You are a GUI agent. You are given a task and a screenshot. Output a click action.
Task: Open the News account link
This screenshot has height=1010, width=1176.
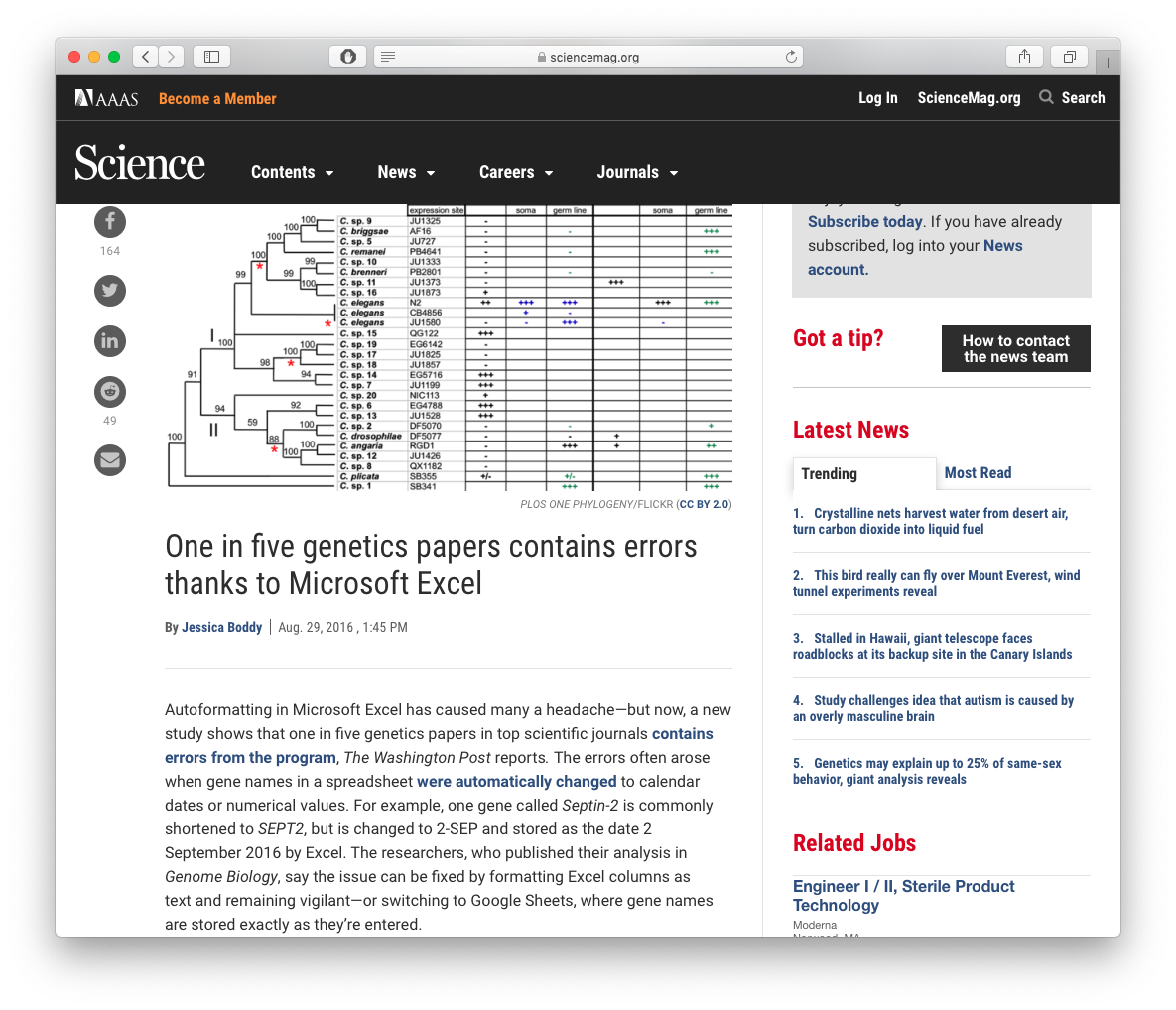tap(915, 257)
